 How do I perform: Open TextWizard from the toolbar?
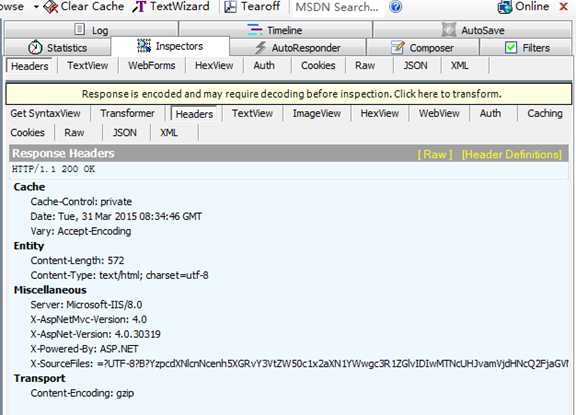tap(171, 6)
